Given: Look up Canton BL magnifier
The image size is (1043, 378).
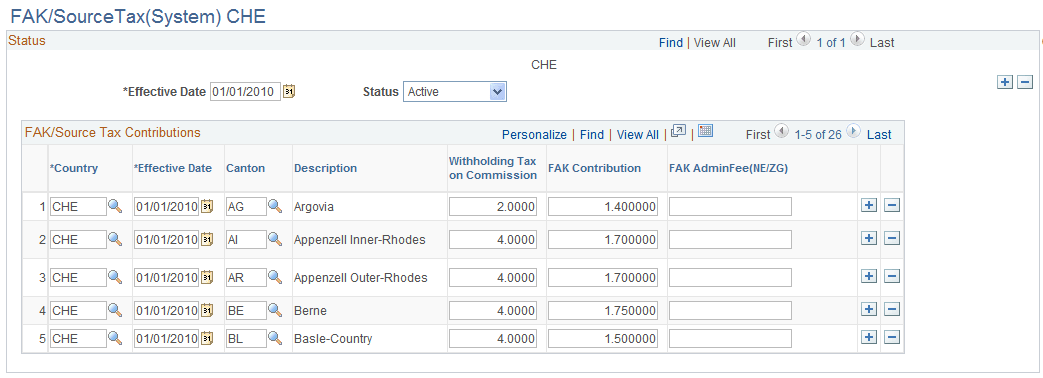Looking at the screenshot, I should coord(275,338).
